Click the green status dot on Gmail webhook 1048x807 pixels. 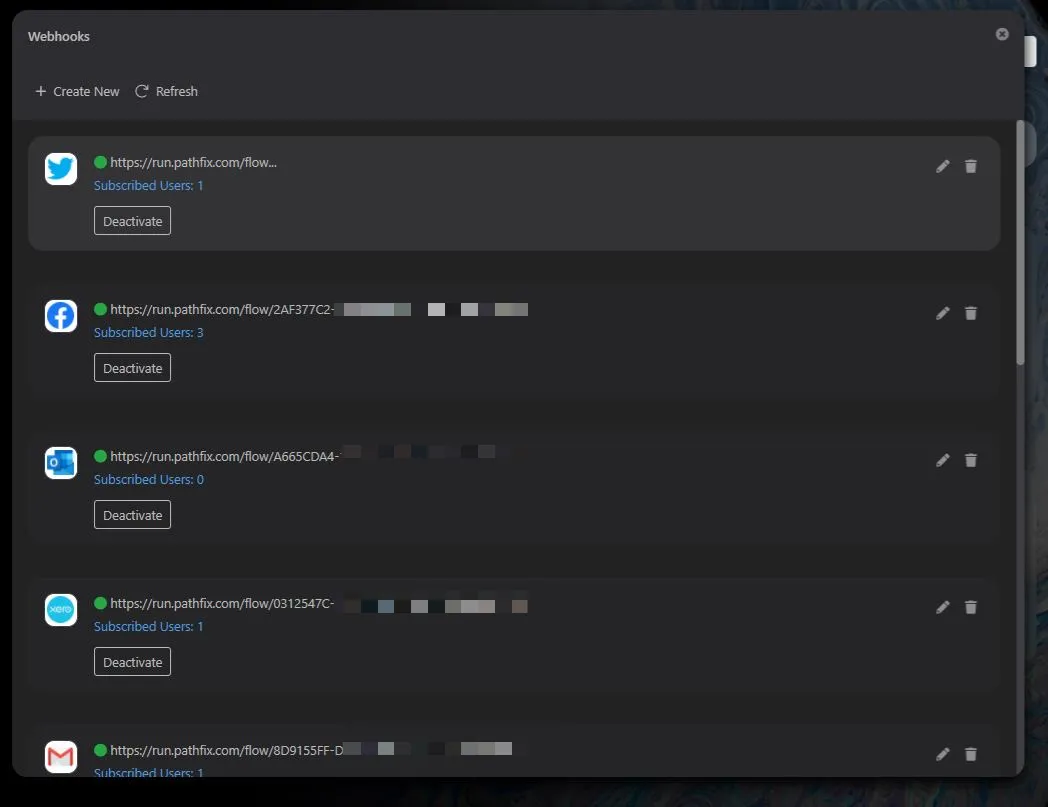pos(100,750)
